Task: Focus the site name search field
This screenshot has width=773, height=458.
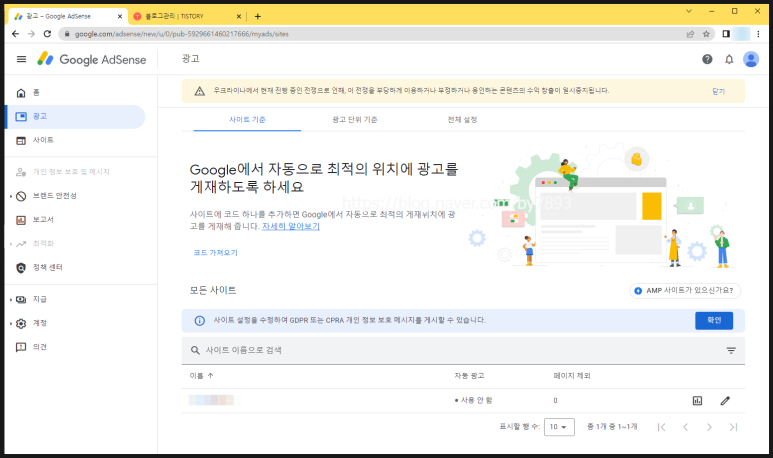Action: click(x=463, y=351)
